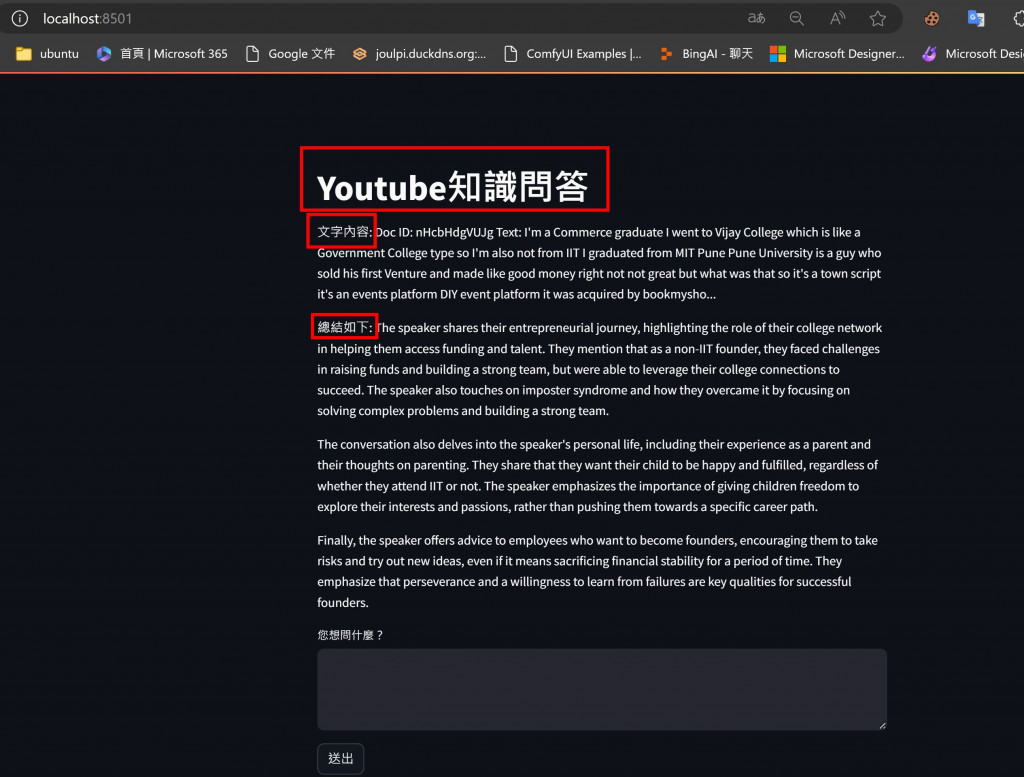This screenshot has height=777, width=1024.
Task: Open the Google Translate extension icon
Action: coord(976,18)
